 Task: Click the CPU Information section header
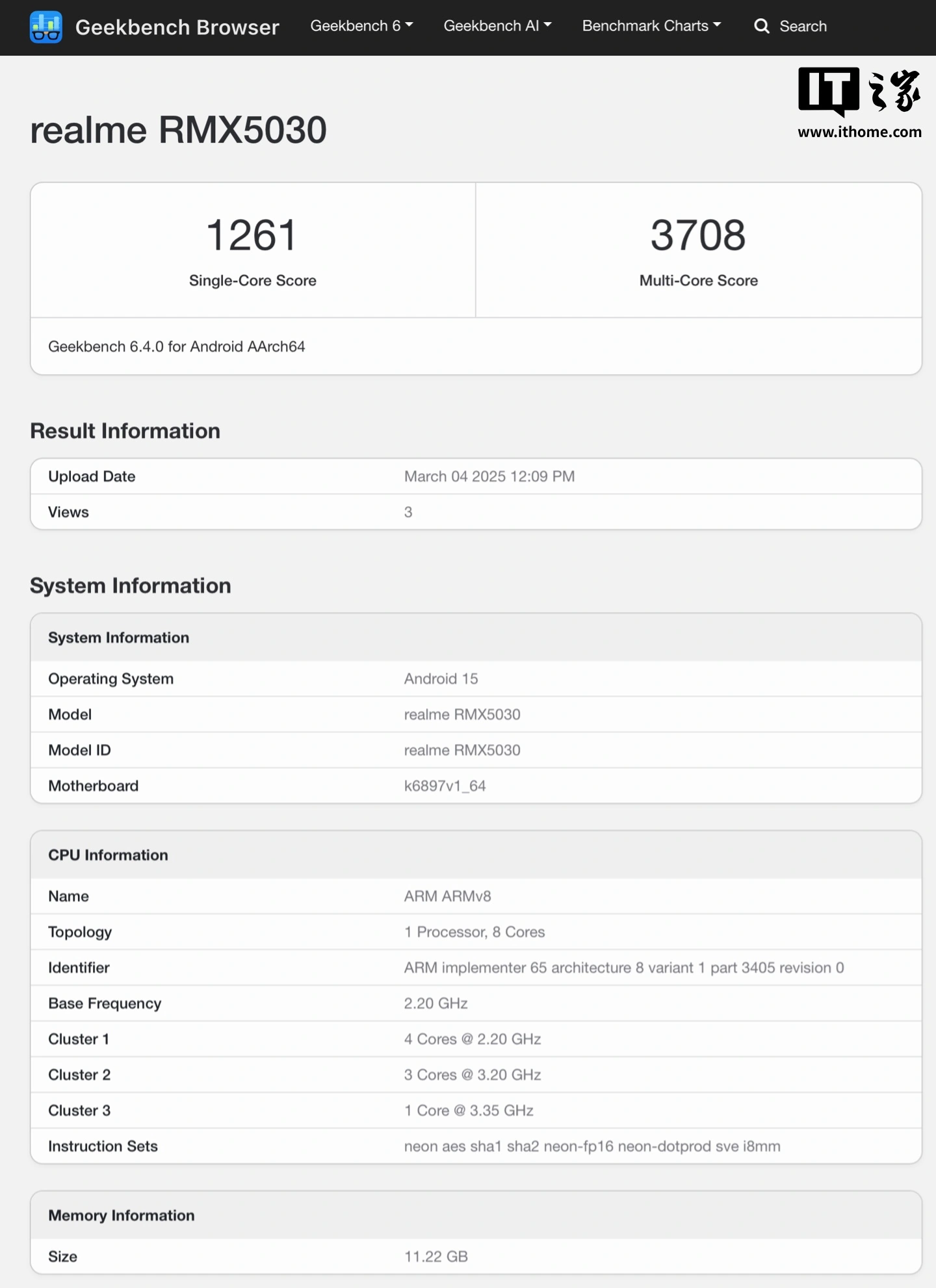tap(108, 855)
